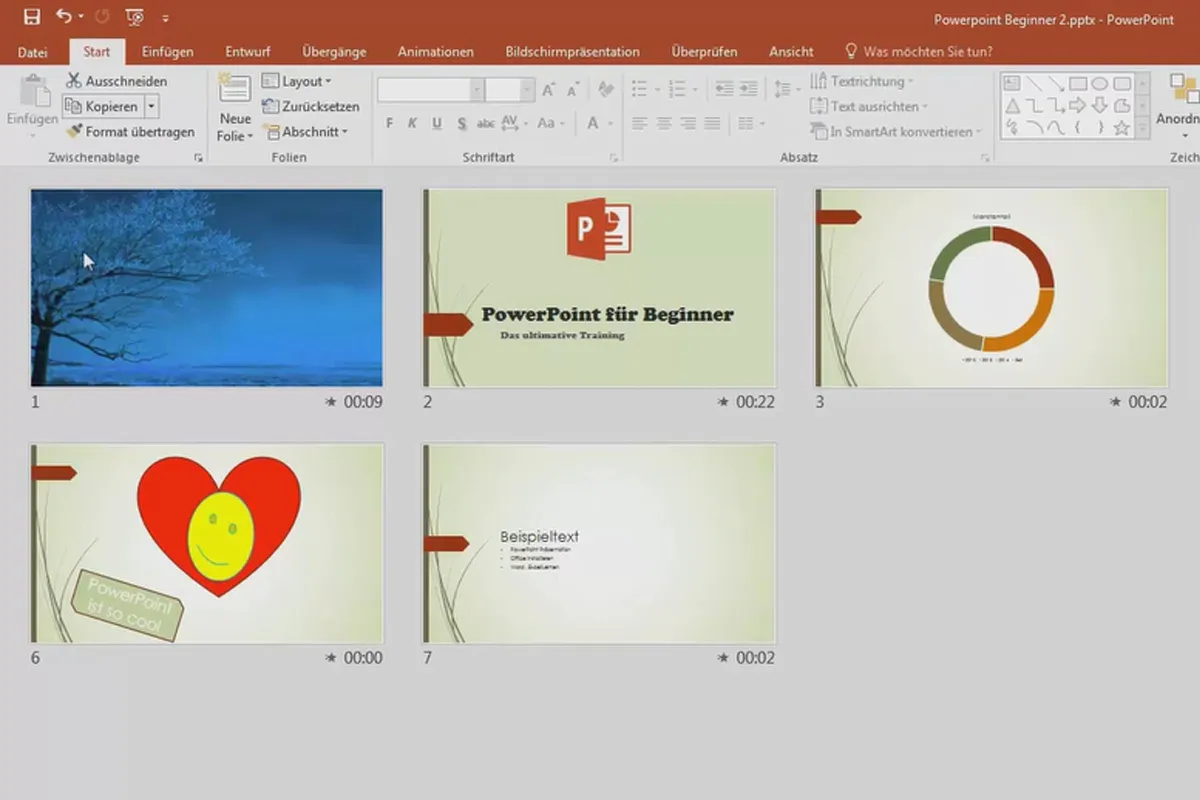Open the Absatz dialog launcher
1200x800 pixels.
pos(985,158)
